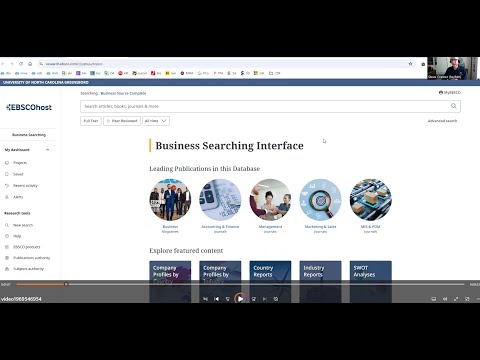The width and height of the screenshot is (480, 360).
Task: Click the previous track button in the player
Action: click(x=216, y=299)
